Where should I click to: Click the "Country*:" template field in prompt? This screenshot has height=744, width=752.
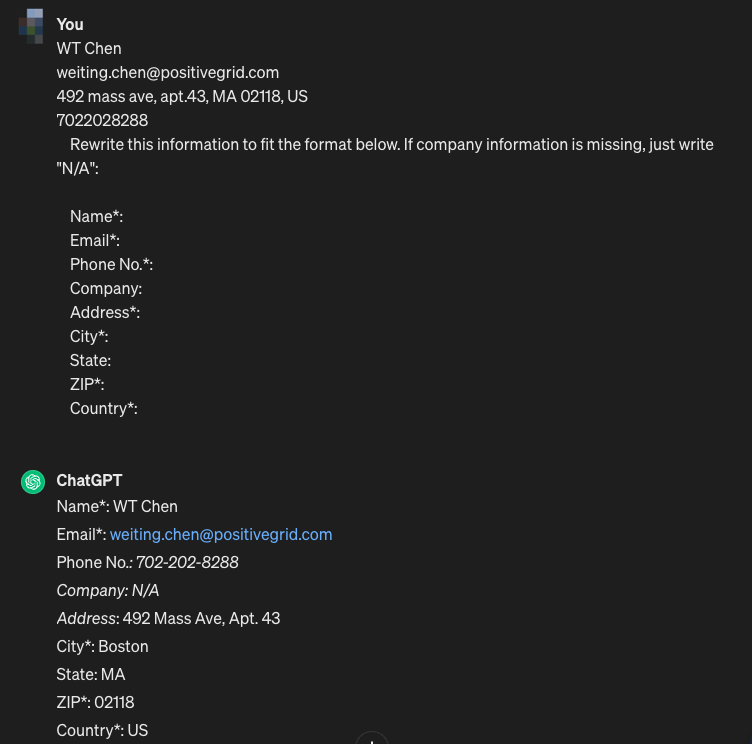click(104, 408)
